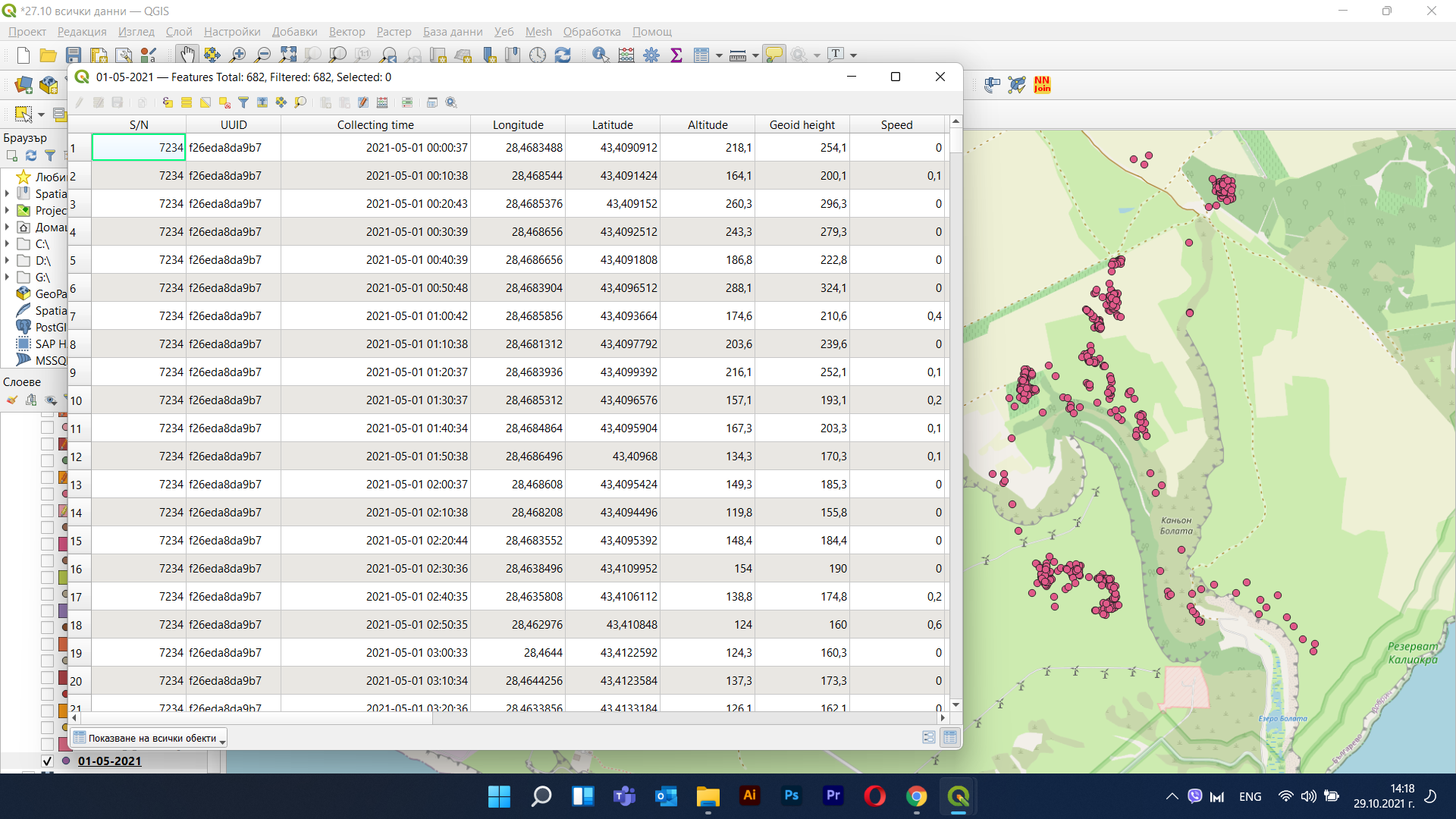Toggle checkbox beside olive green square layer
This screenshot has width=1456, height=819.
[x=47, y=578]
